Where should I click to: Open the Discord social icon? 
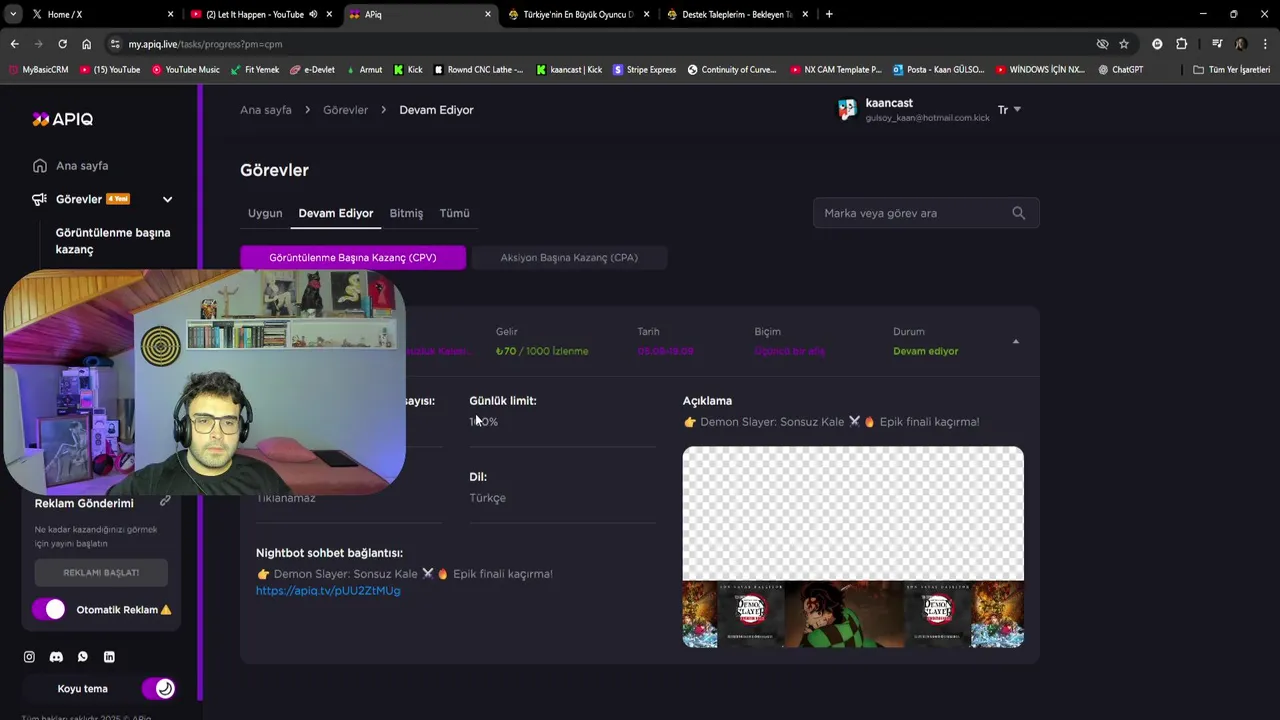coord(56,657)
